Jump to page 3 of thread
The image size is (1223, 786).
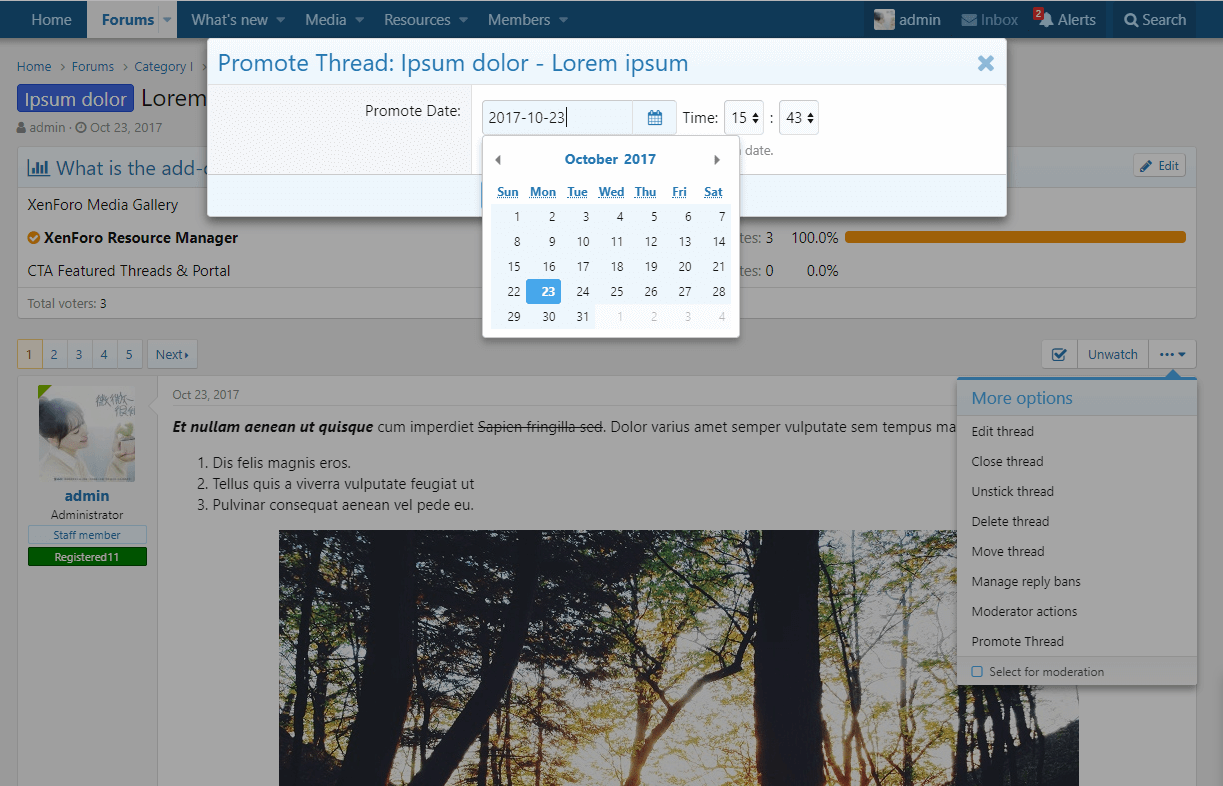point(79,354)
